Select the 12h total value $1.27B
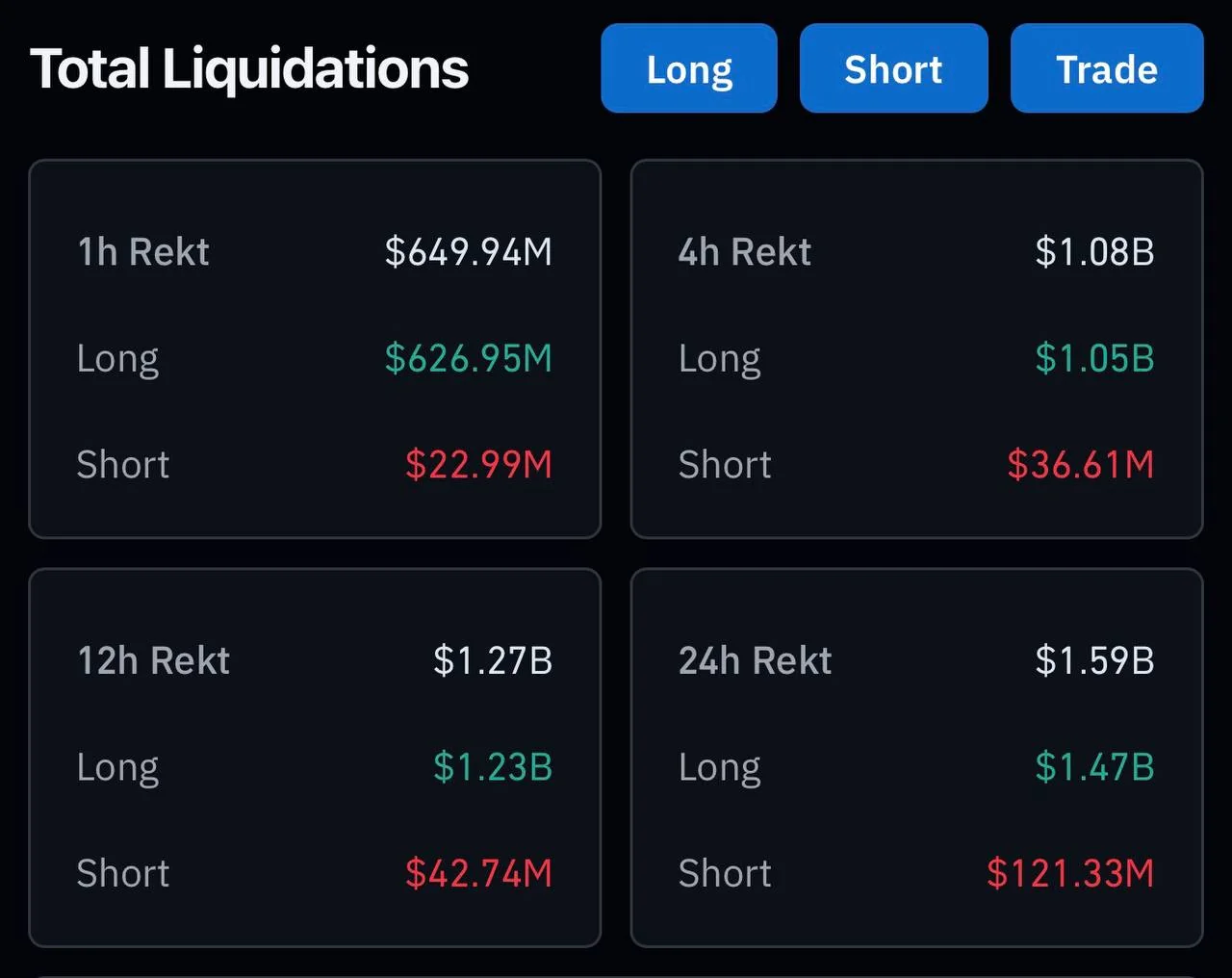This screenshot has width=1232, height=978. [x=492, y=661]
